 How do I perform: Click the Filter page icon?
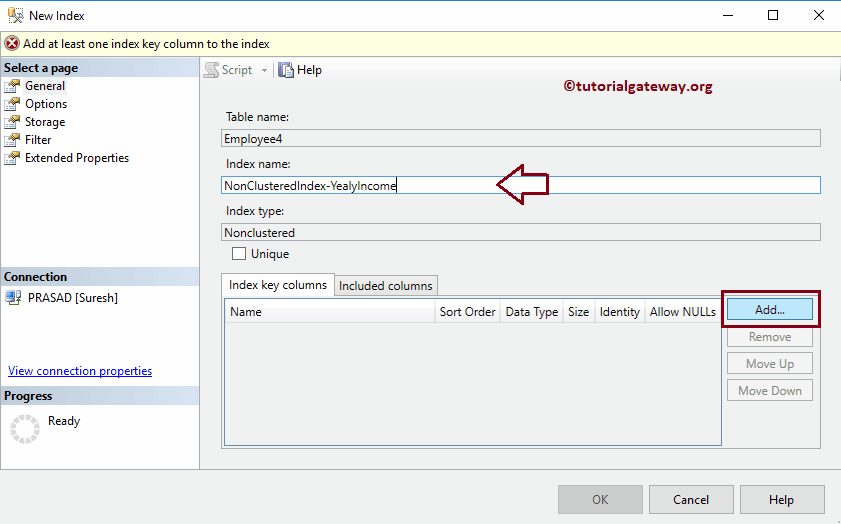pos(12,140)
